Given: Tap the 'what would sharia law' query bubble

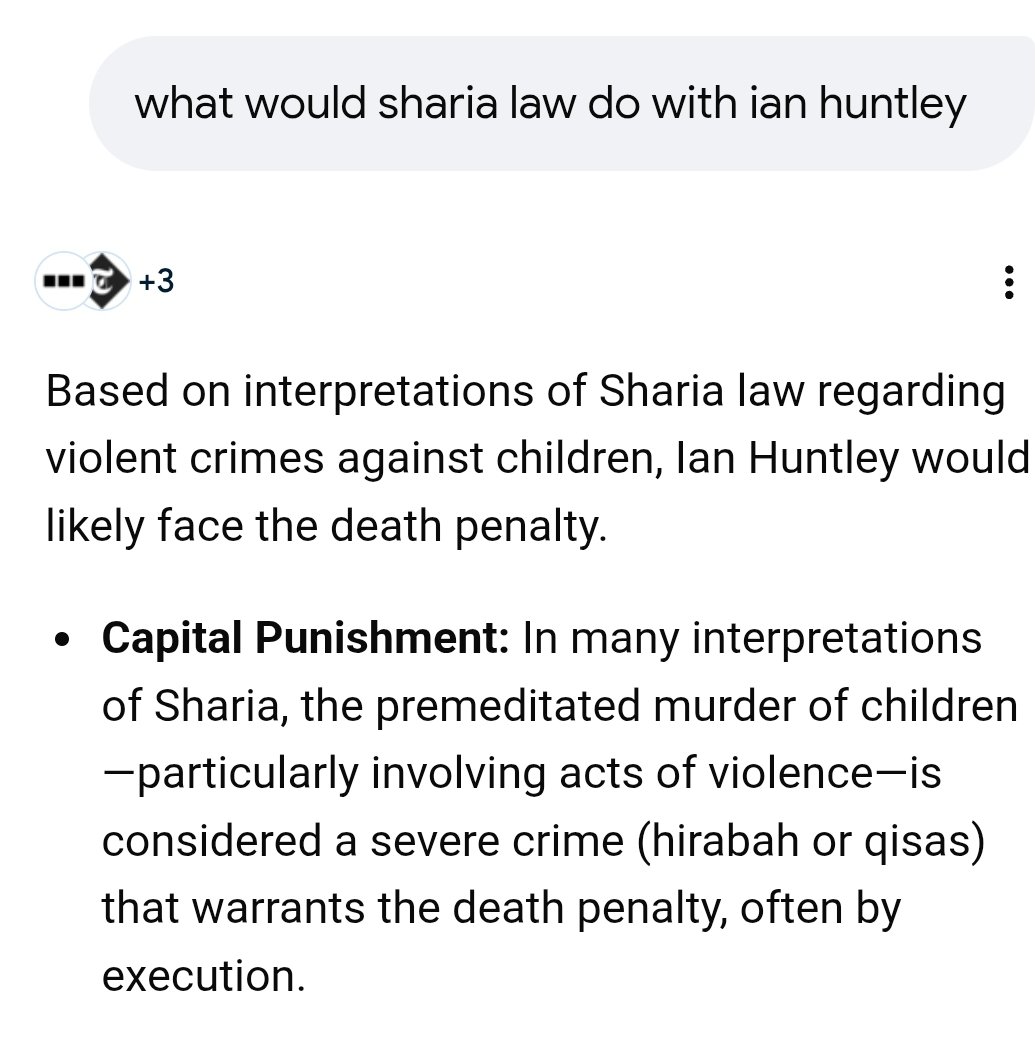Looking at the screenshot, I should pyautogui.click(x=550, y=104).
